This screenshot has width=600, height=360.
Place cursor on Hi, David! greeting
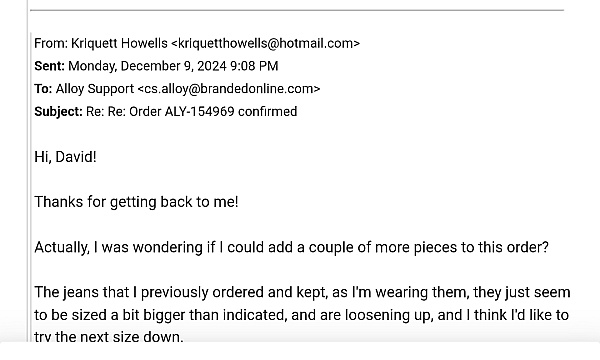(x=65, y=157)
